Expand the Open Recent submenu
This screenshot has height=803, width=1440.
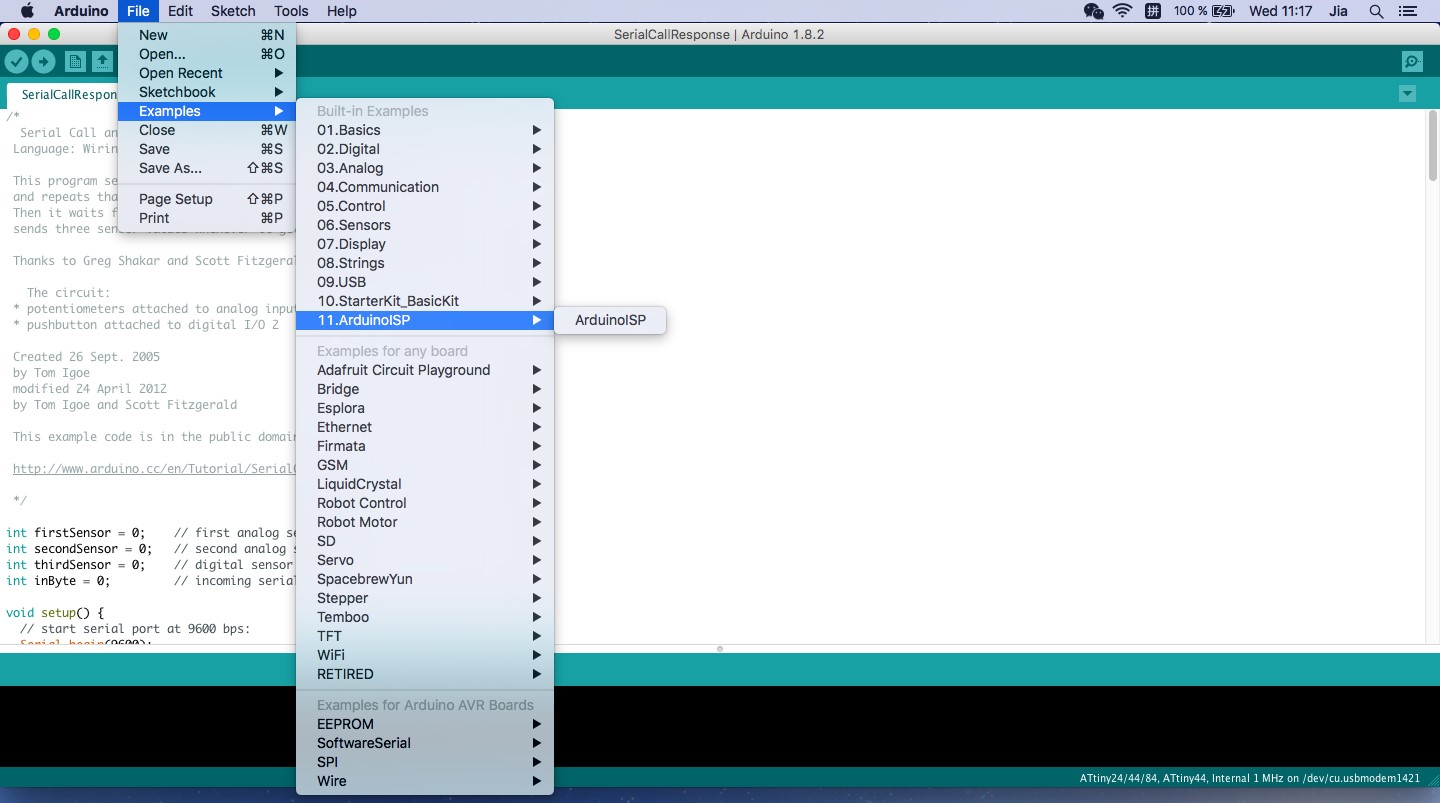(x=207, y=73)
